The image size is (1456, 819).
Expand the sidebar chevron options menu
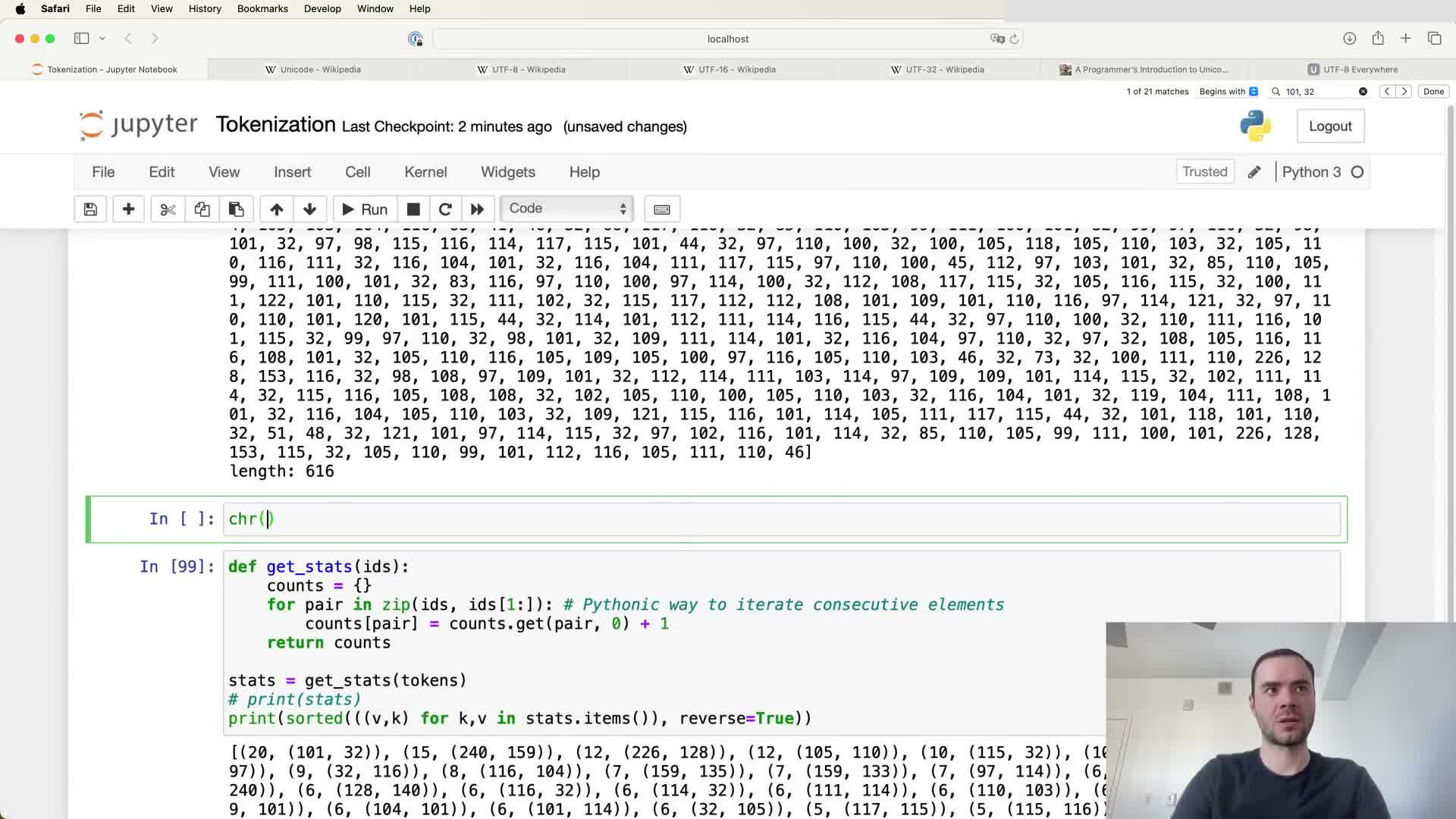[102, 39]
